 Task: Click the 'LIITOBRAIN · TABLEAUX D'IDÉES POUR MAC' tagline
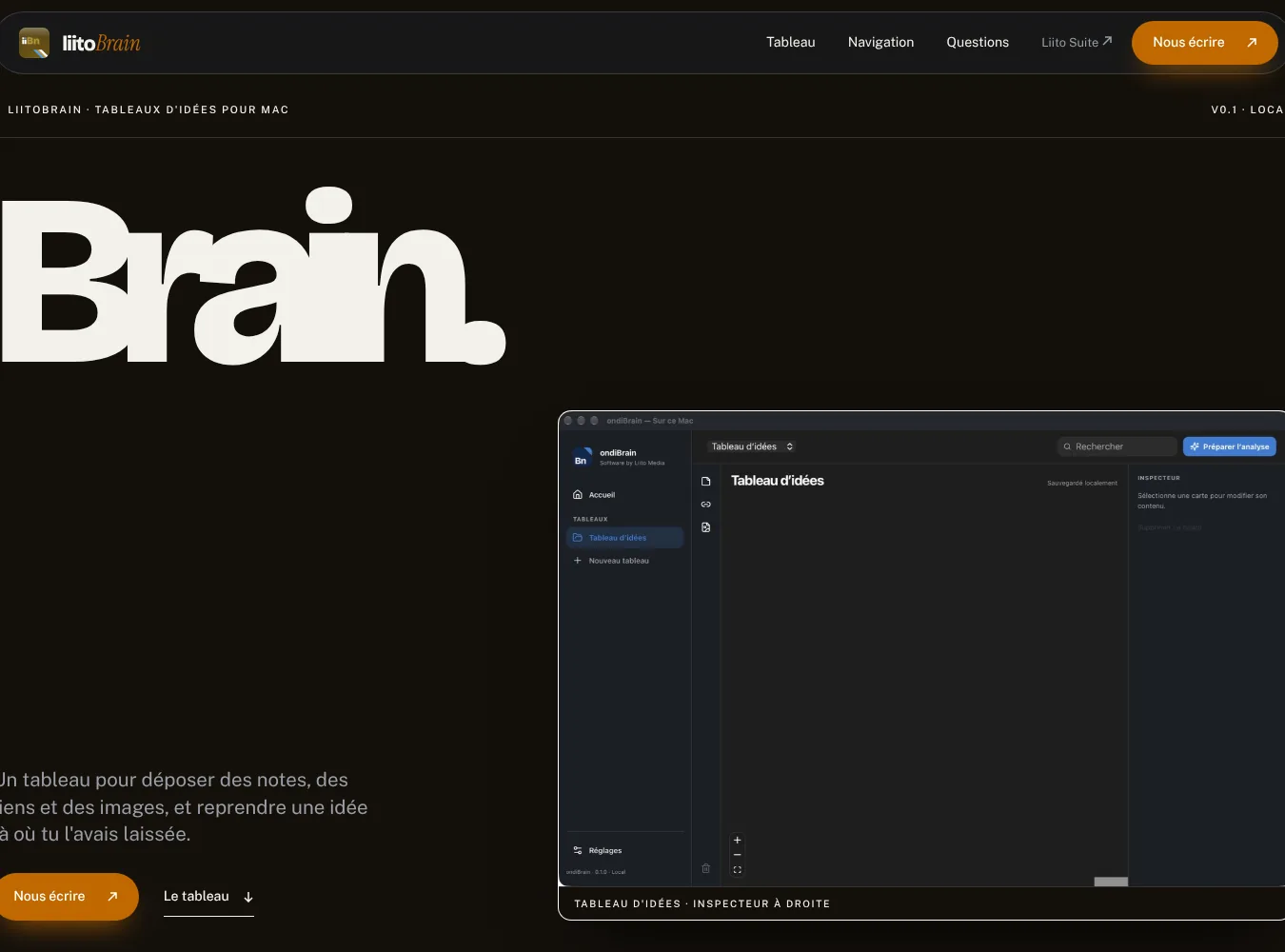pyautogui.click(x=148, y=109)
